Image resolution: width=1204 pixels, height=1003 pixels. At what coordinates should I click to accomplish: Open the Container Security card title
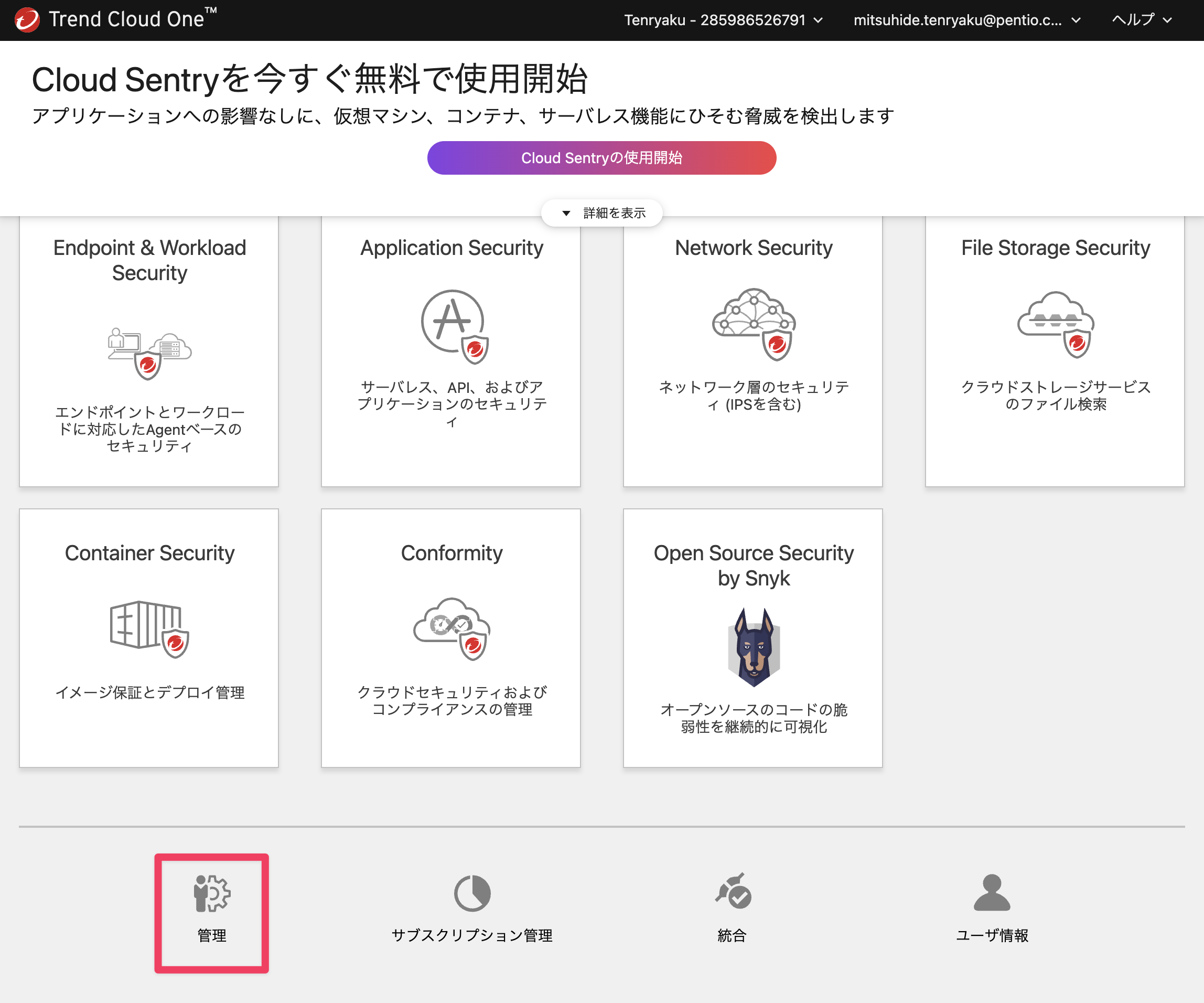coord(149,553)
